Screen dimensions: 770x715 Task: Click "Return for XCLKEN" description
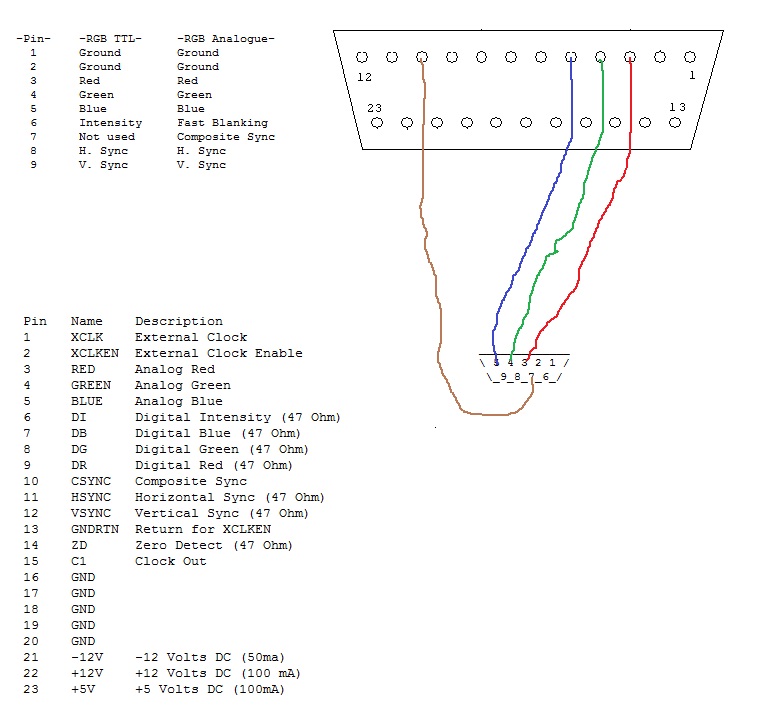pos(203,529)
